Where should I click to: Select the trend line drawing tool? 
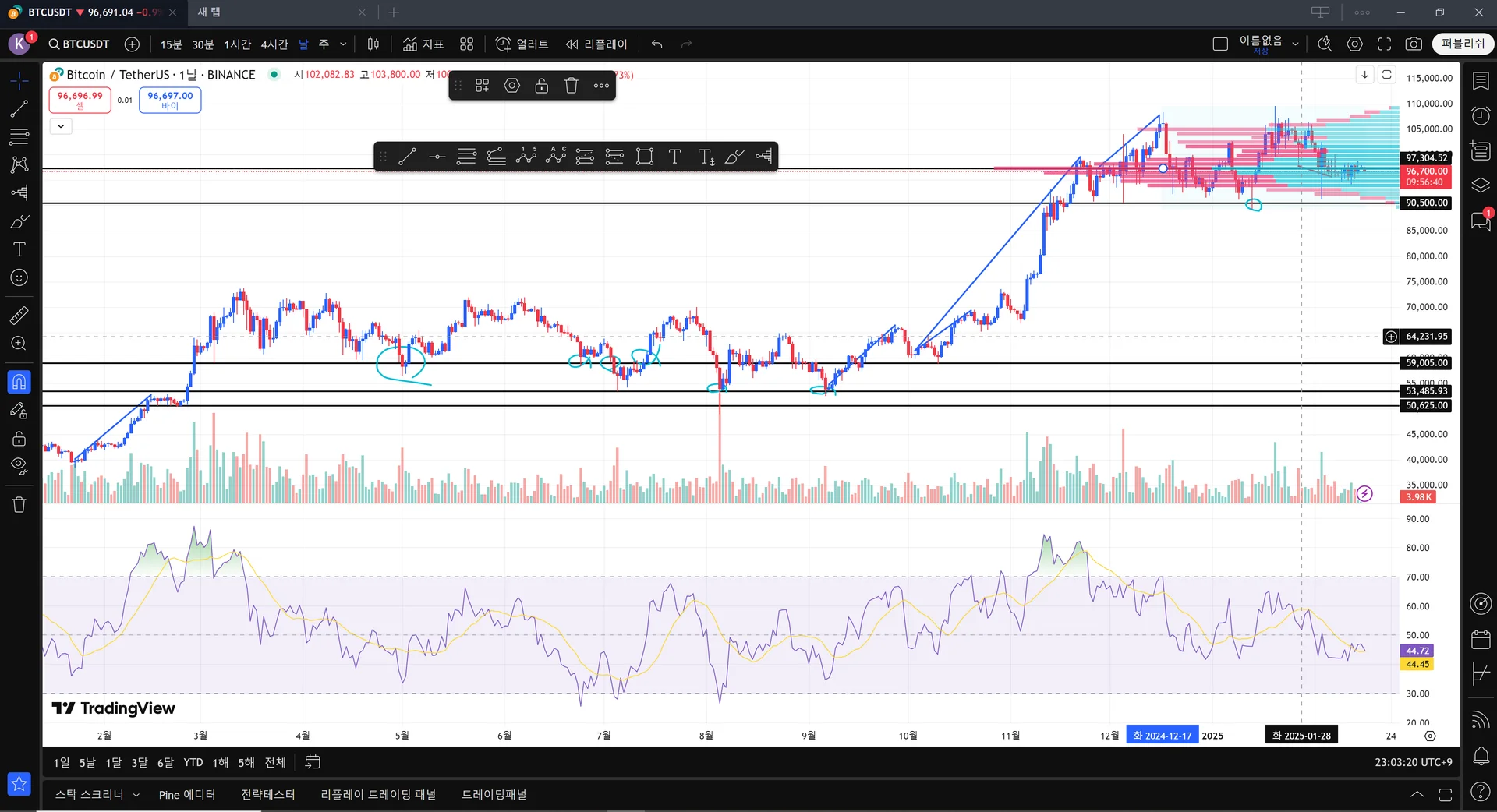pyautogui.click(x=19, y=109)
